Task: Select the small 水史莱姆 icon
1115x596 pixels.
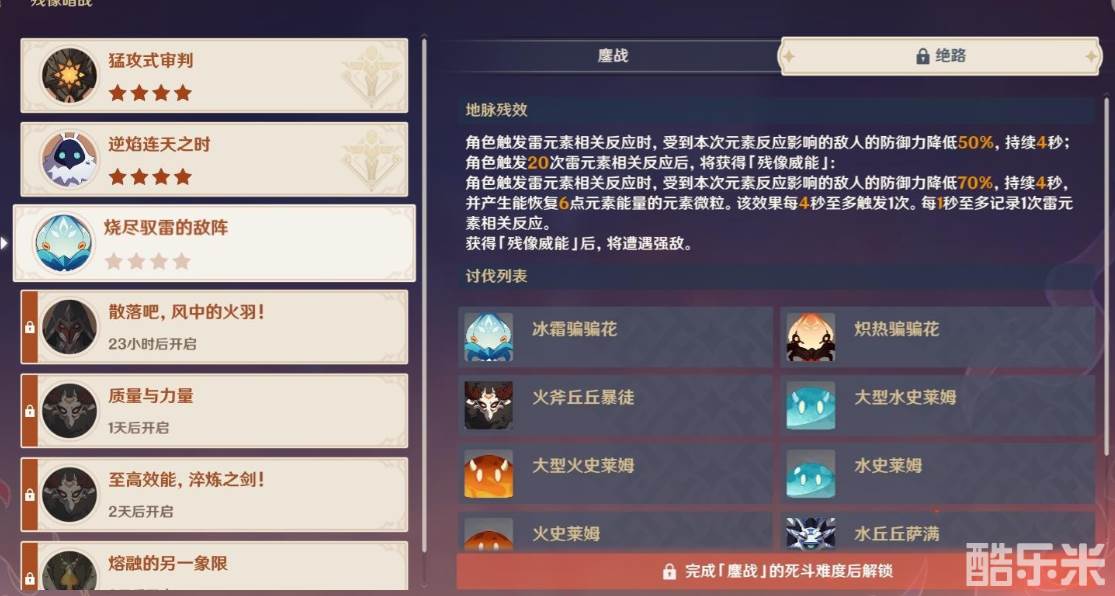Action: coord(811,474)
